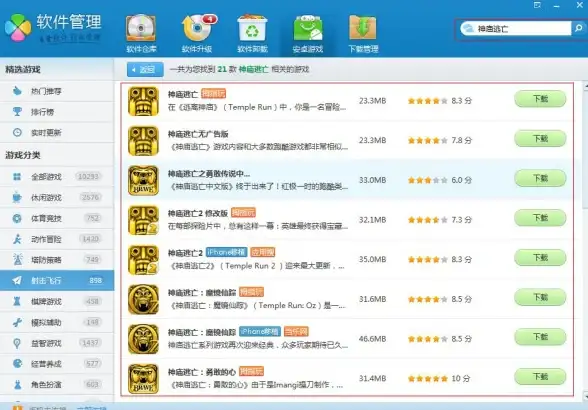Download 神庙逃亡 23.3MB rated 8.3
The width and height of the screenshot is (588, 410).
coord(540,99)
